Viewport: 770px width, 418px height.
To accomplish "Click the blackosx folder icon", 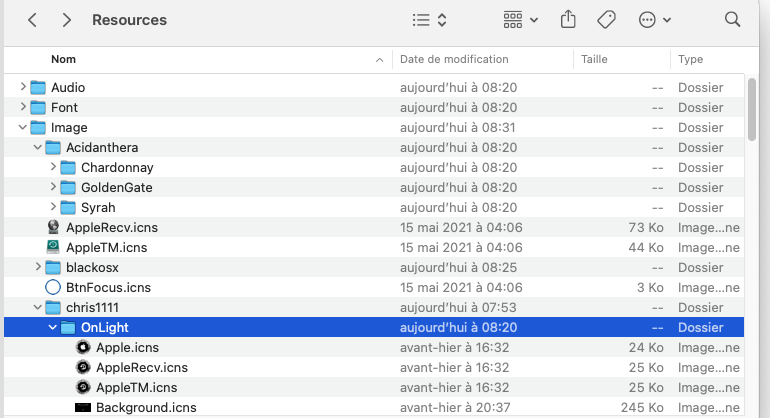I will tap(53, 268).
